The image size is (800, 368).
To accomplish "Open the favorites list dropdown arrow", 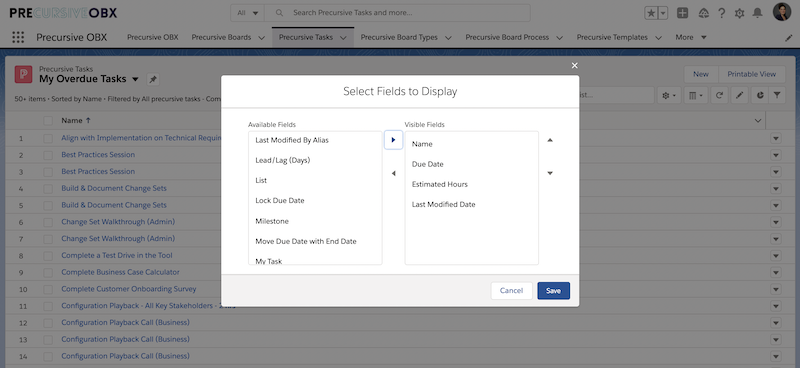I will [663, 13].
